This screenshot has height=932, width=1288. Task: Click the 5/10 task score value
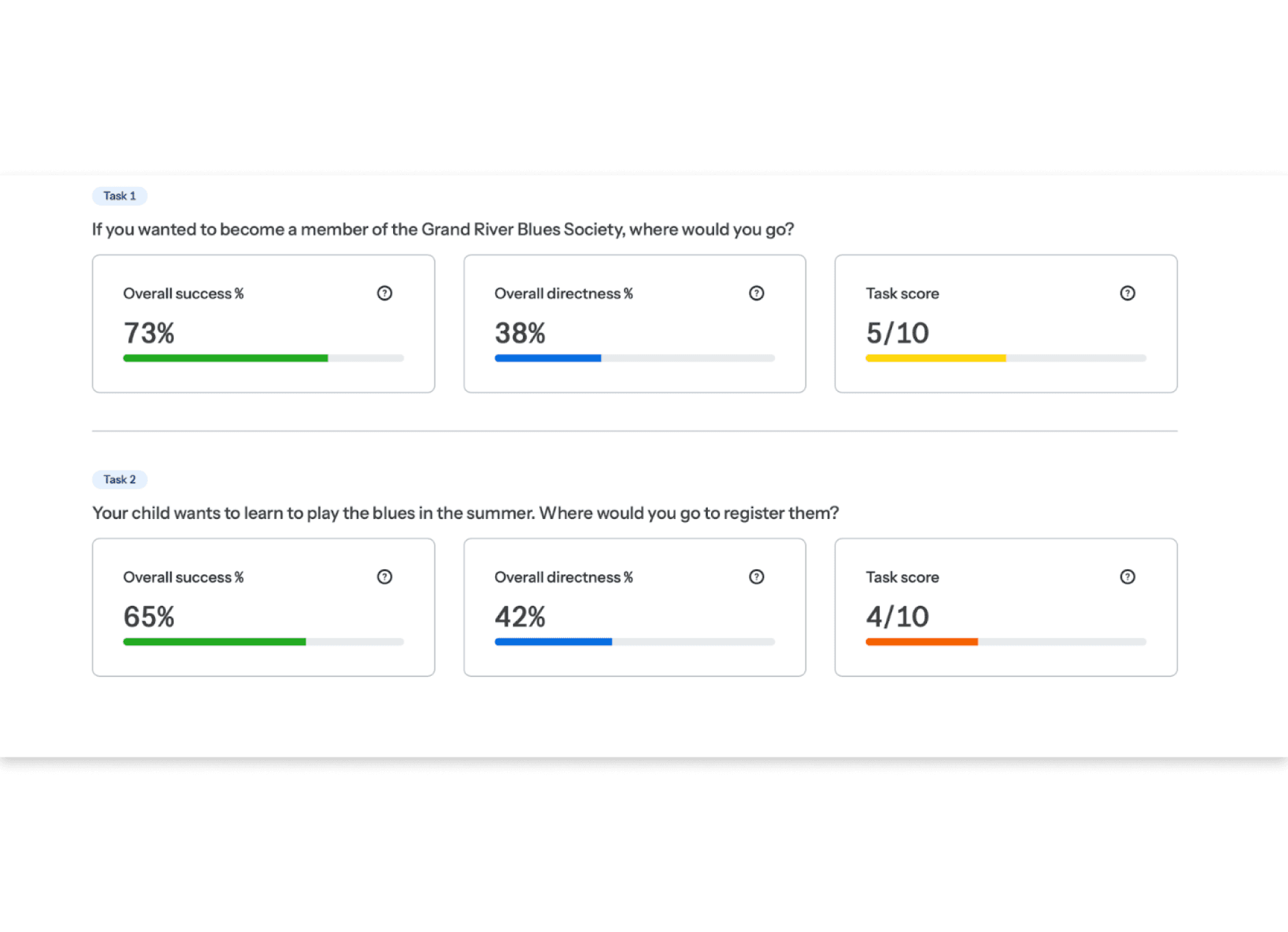click(x=897, y=333)
